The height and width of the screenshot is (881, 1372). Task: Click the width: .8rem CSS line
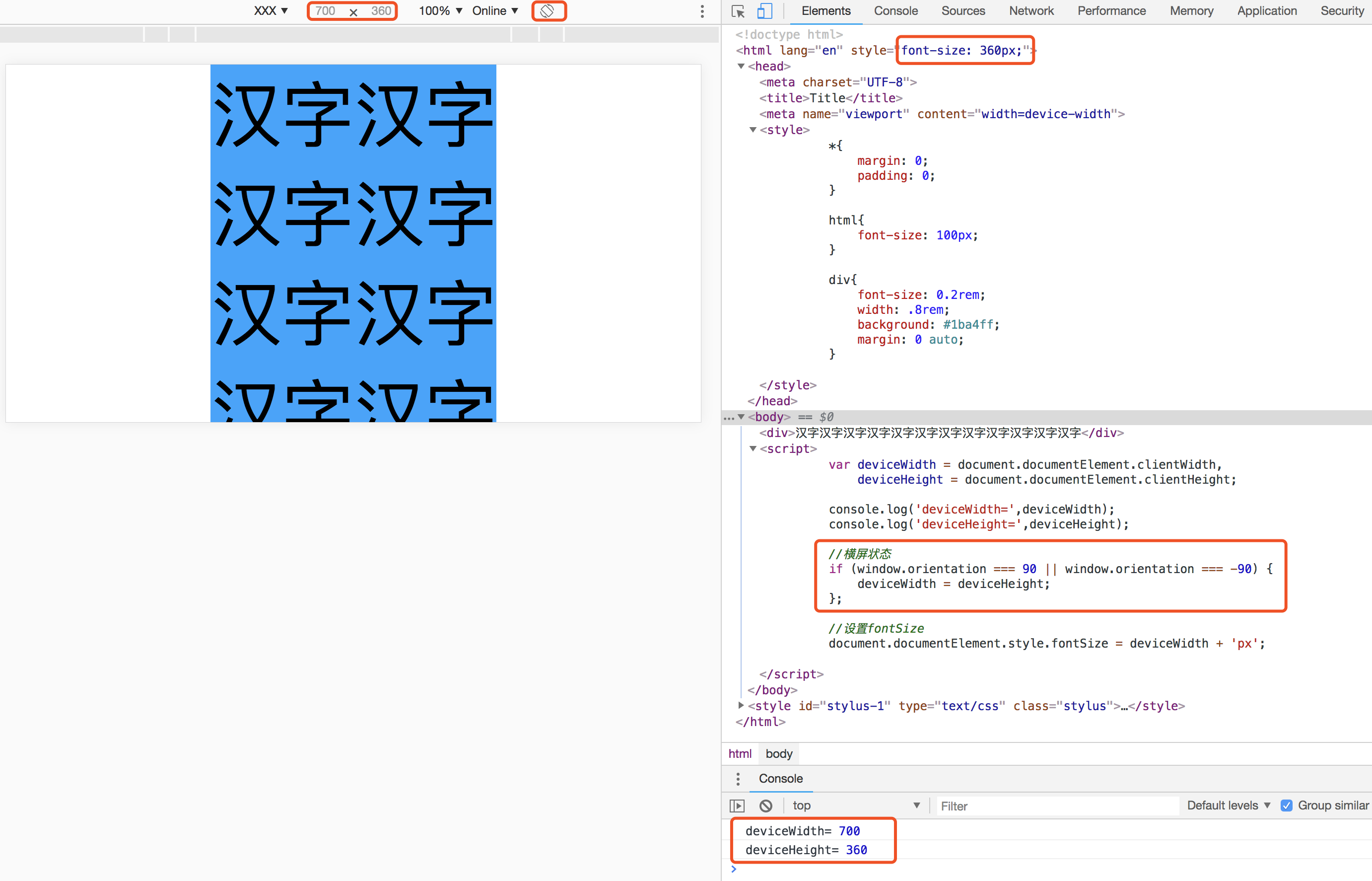click(903, 309)
